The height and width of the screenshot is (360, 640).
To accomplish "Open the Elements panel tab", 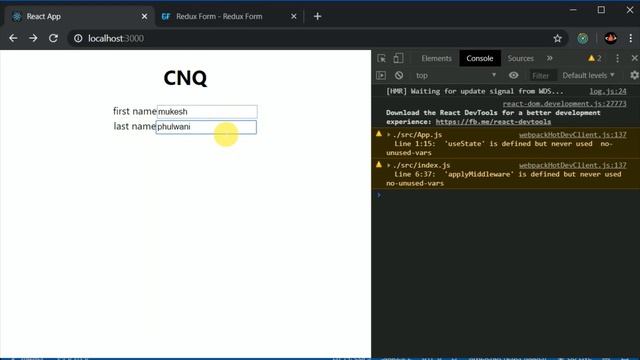I will [x=436, y=58].
